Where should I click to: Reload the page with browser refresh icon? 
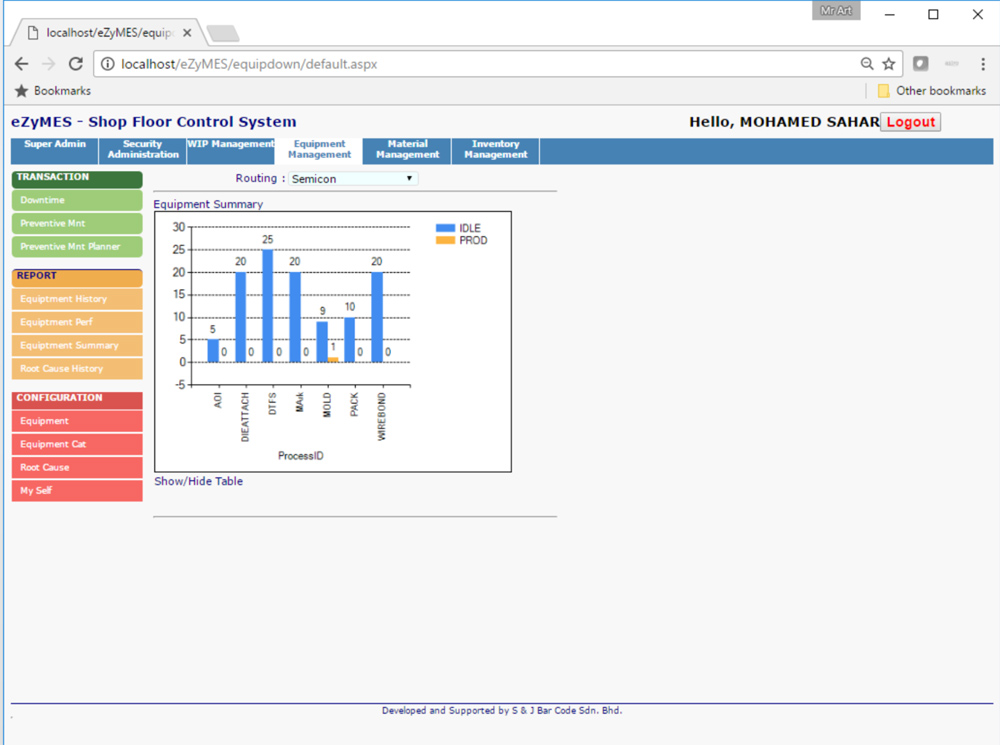(75, 64)
